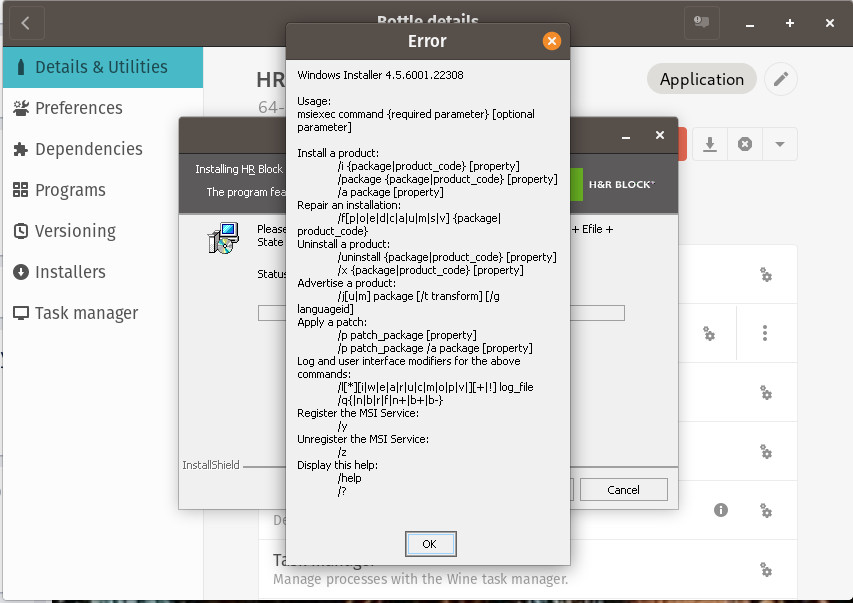The image size is (853, 603).
Task: Minimize the InstallShield installer window
Action: click(626, 136)
